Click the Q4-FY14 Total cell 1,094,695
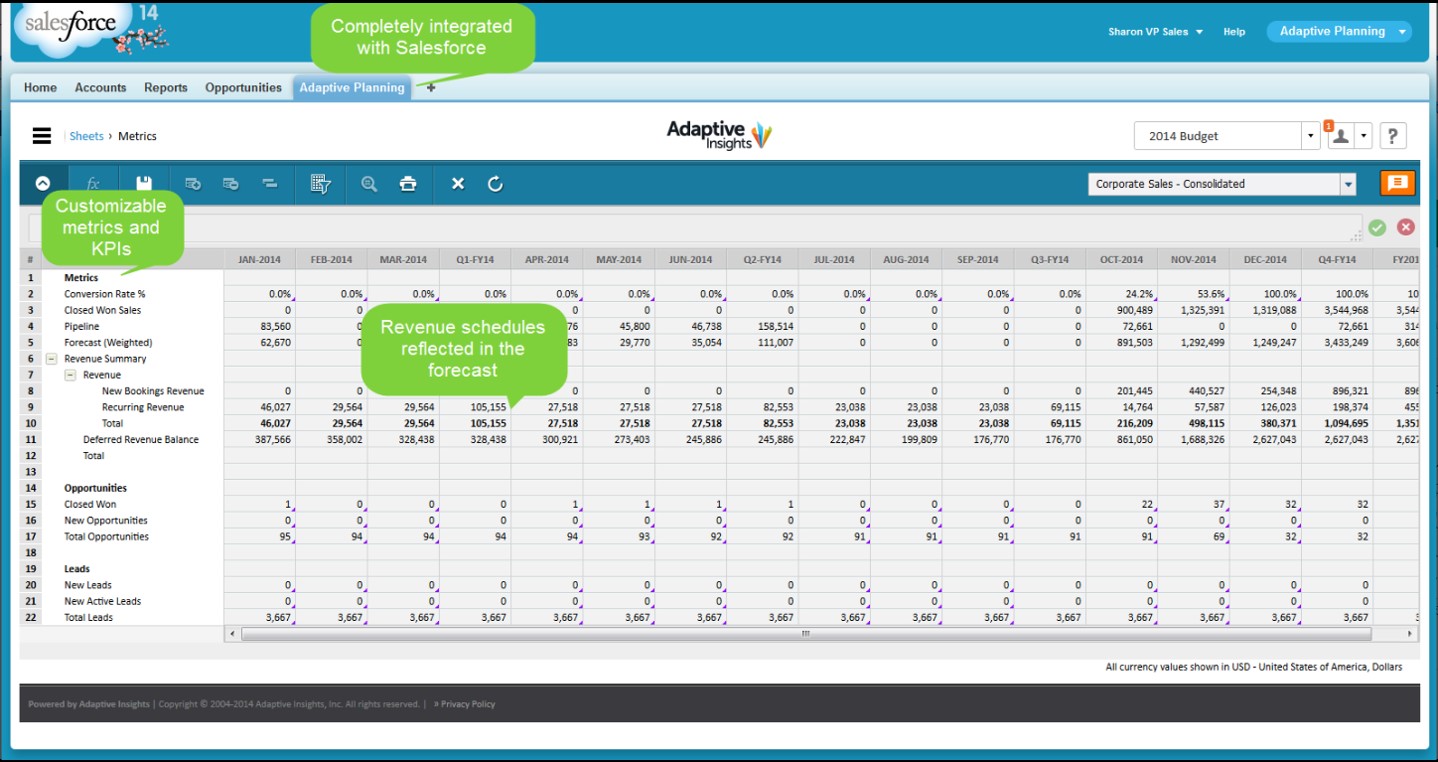1438x762 pixels. pos(1337,423)
